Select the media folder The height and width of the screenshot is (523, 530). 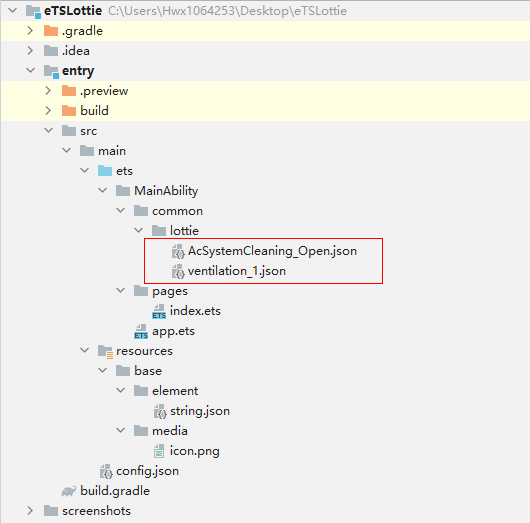click(170, 431)
